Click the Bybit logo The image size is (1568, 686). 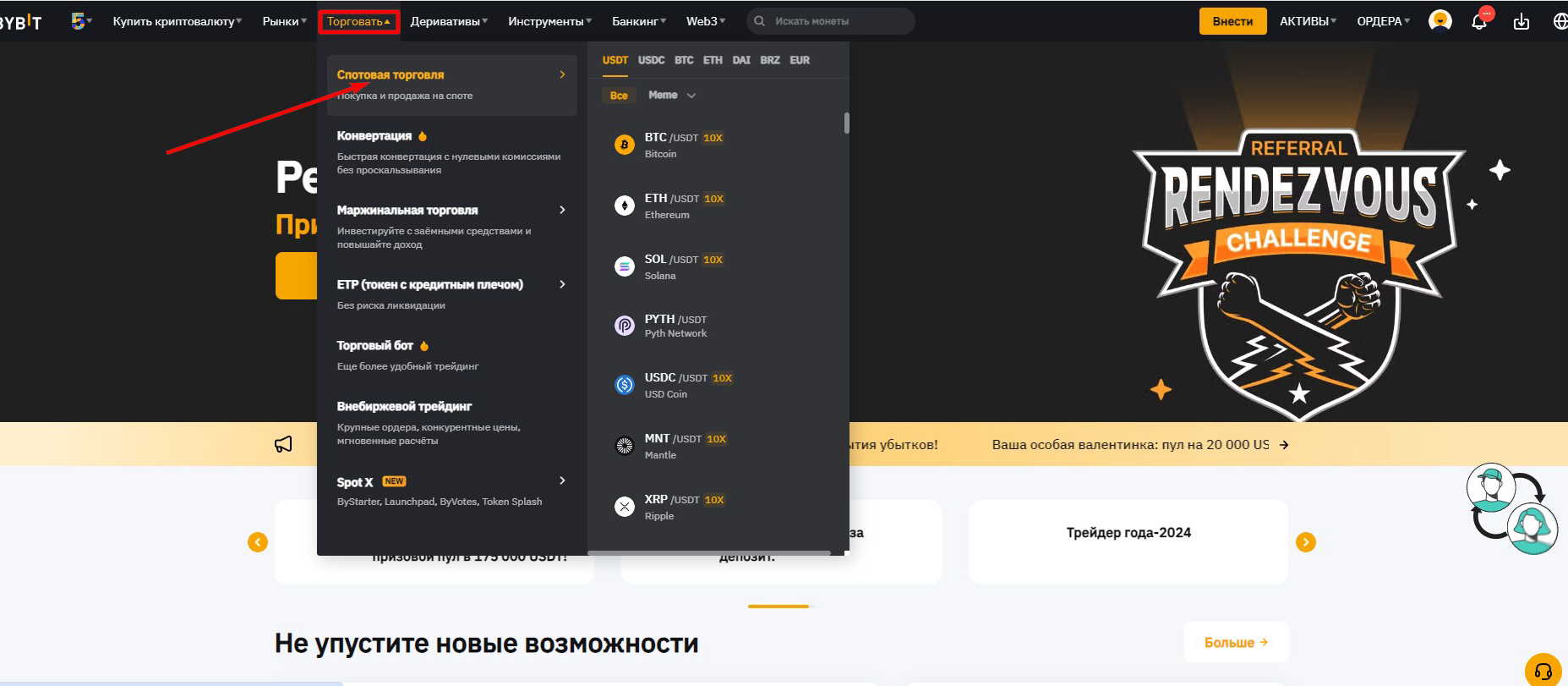pos(20,21)
